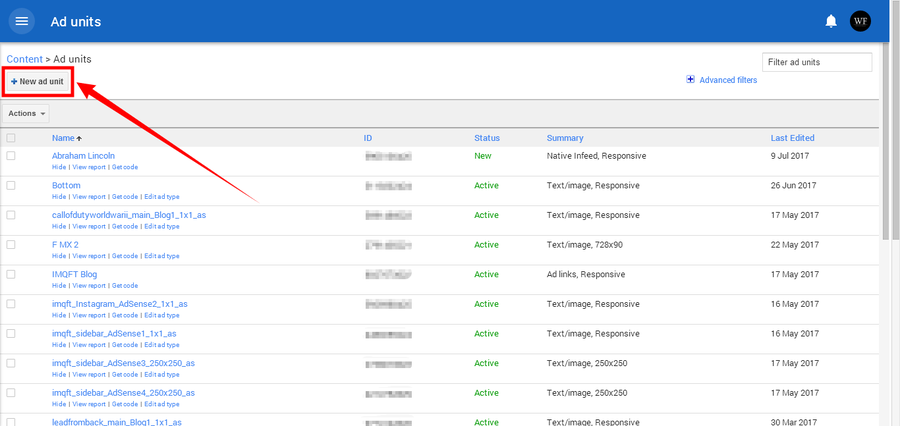
Task: Click Get code under Bottom
Action: tap(125, 196)
